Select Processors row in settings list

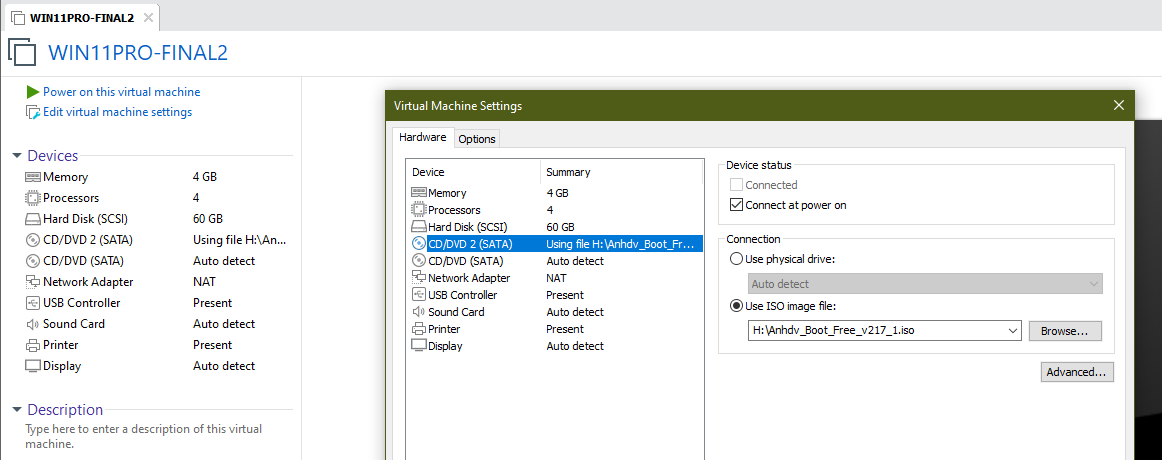tap(555, 210)
